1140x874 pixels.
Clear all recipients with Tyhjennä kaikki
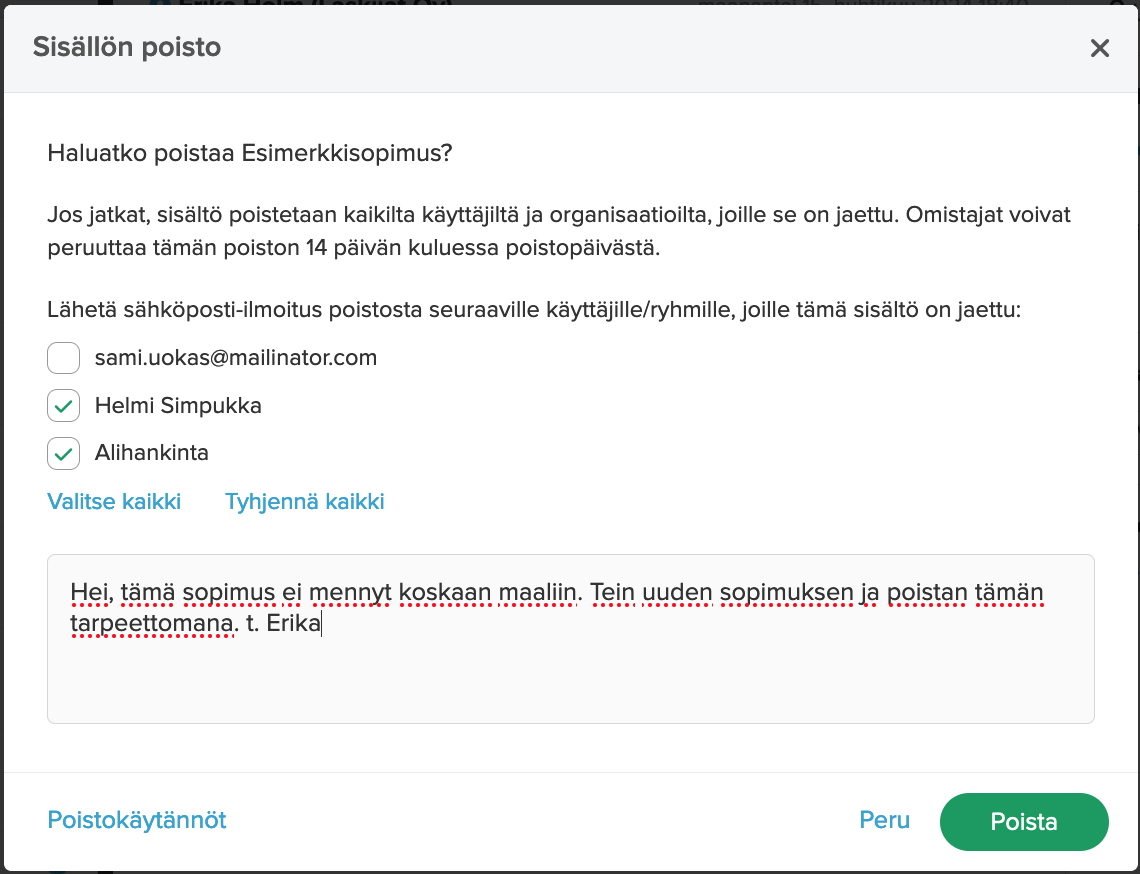(305, 502)
